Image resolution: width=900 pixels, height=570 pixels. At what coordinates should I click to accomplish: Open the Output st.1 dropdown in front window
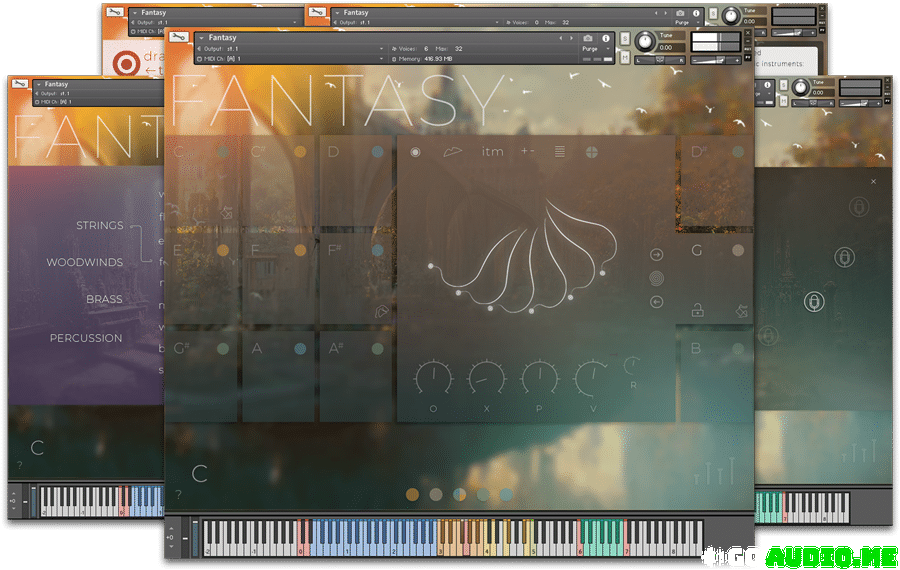pos(290,49)
